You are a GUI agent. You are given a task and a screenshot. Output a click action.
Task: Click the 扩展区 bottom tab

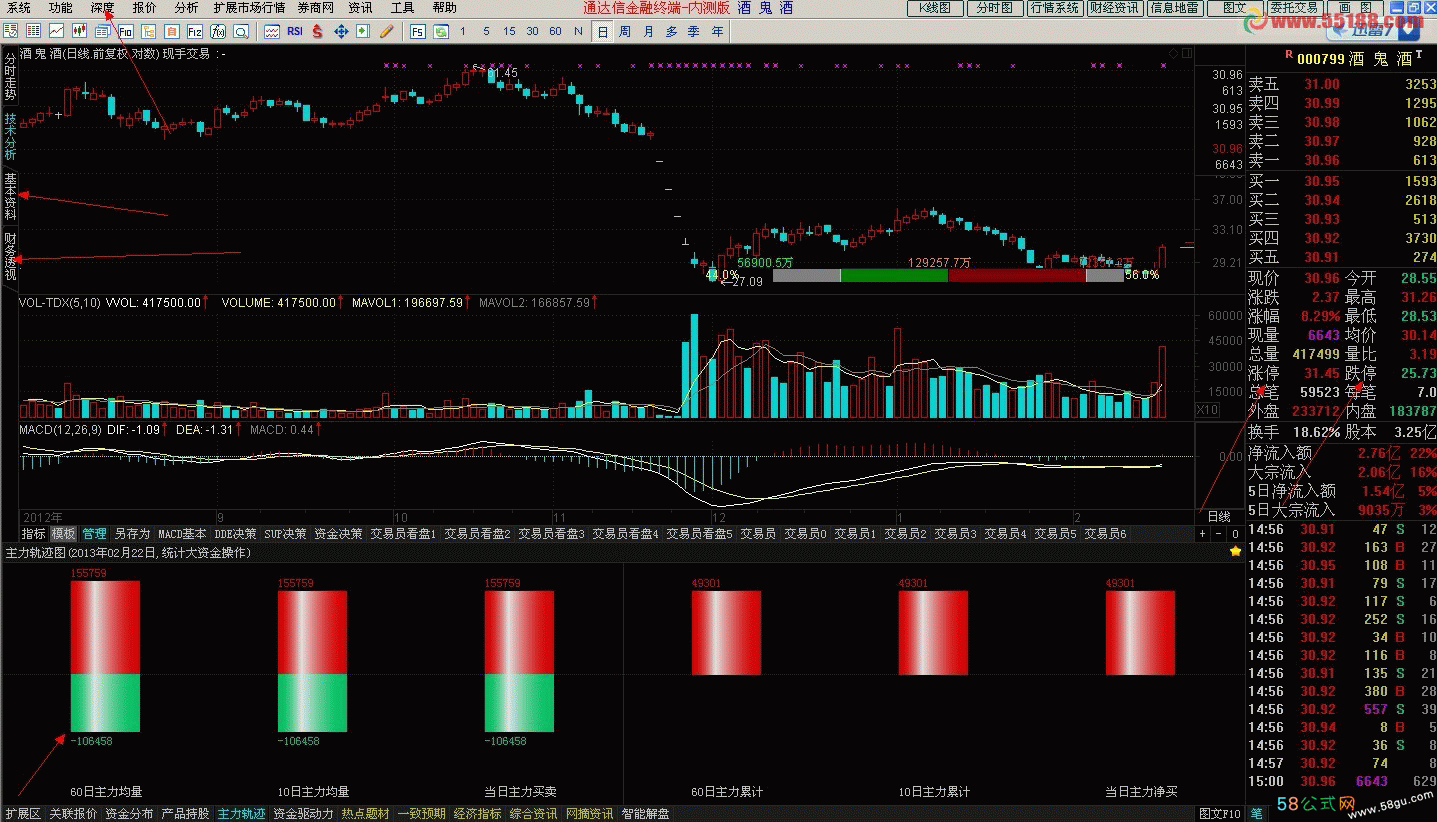[x=23, y=814]
